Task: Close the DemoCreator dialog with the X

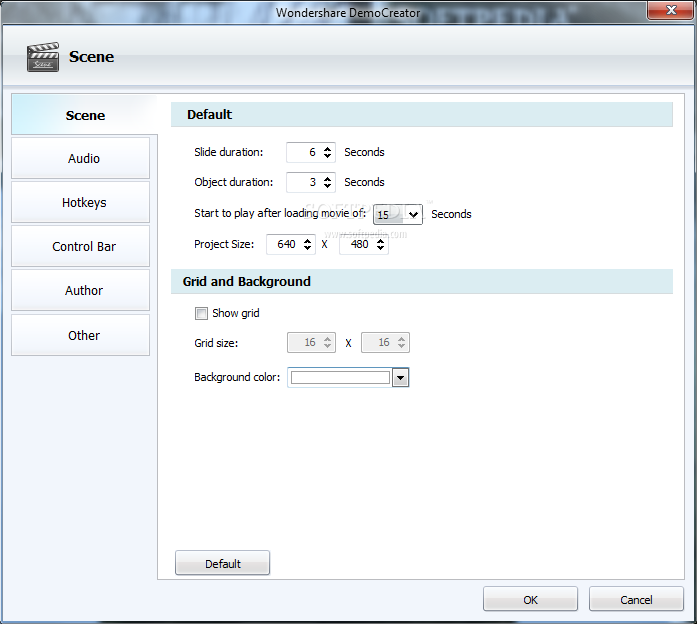Action: pyautogui.click(x=671, y=10)
